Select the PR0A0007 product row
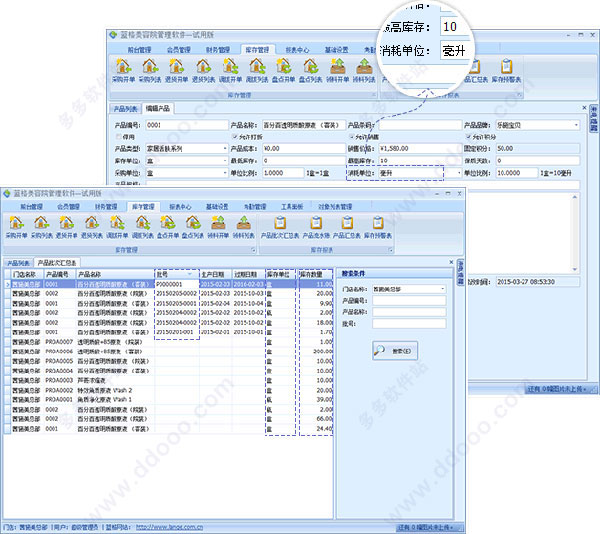This screenshot has width=600, height=534. (x=168, y=342)
